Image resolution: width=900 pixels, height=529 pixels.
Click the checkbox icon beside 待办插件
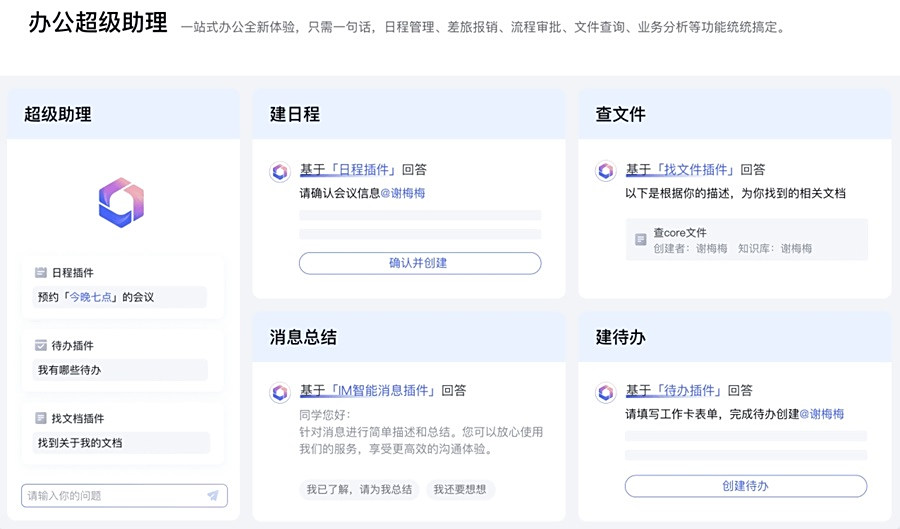click(x=41, y=345)
